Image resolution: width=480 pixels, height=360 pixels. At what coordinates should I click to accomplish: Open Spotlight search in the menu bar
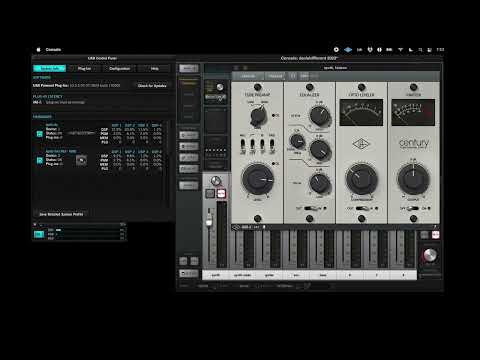pos(420,50)
